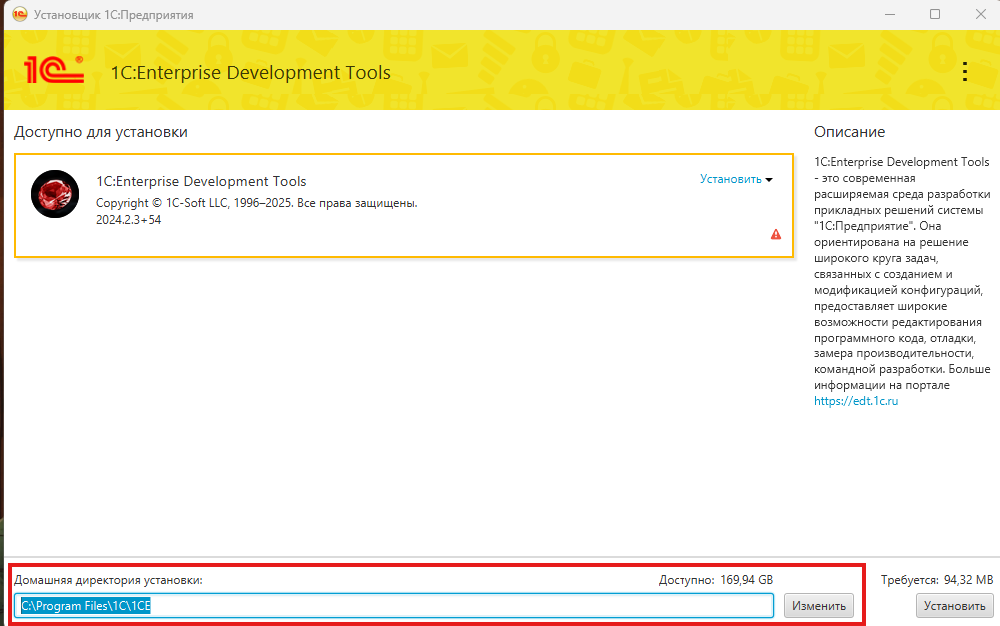The height and width of the screenshot is (626, 1000).
Task: Click the available space value 169,94 GB
Action: 746,580
